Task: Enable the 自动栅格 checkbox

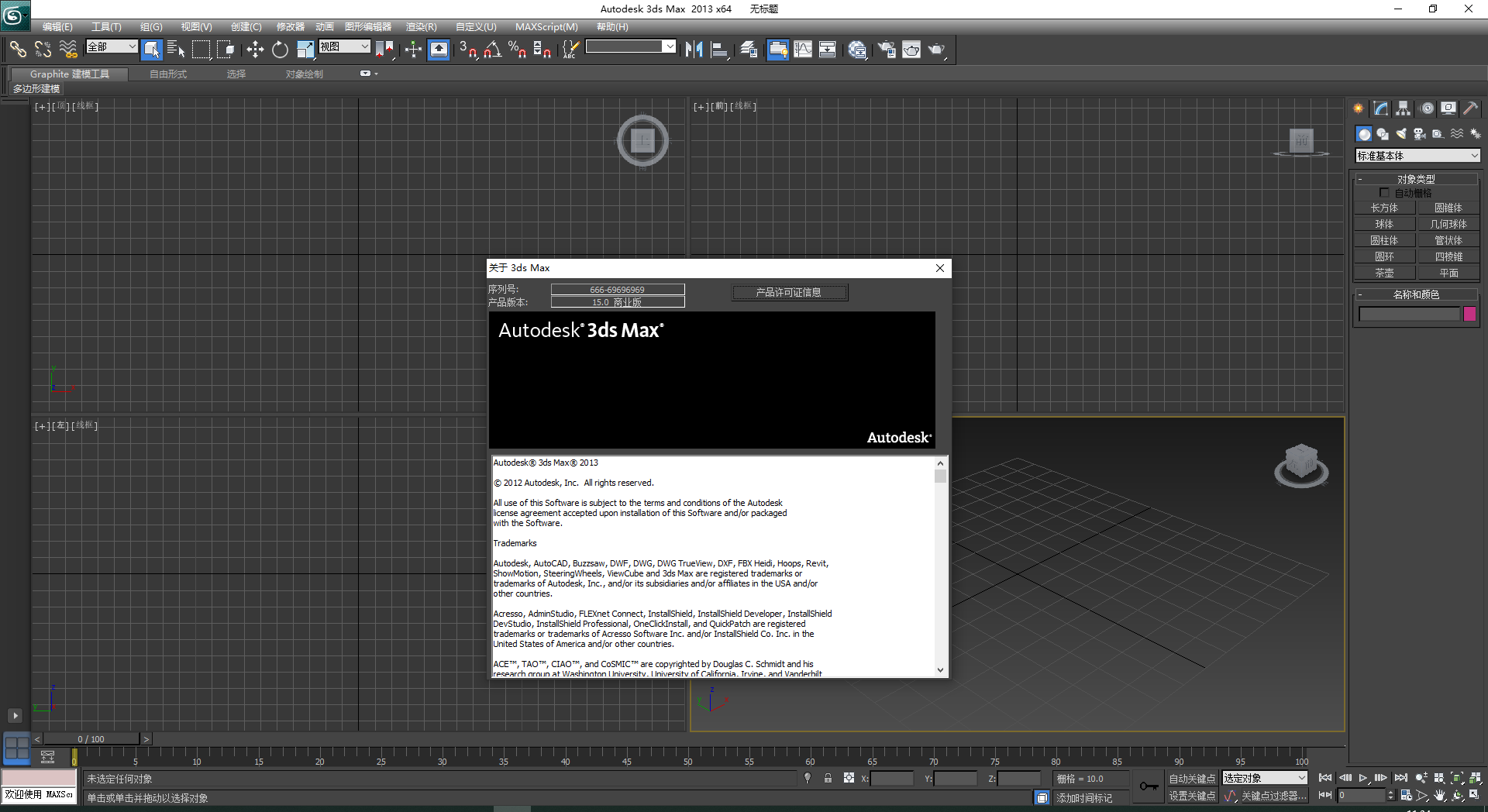Action: 1384,193
